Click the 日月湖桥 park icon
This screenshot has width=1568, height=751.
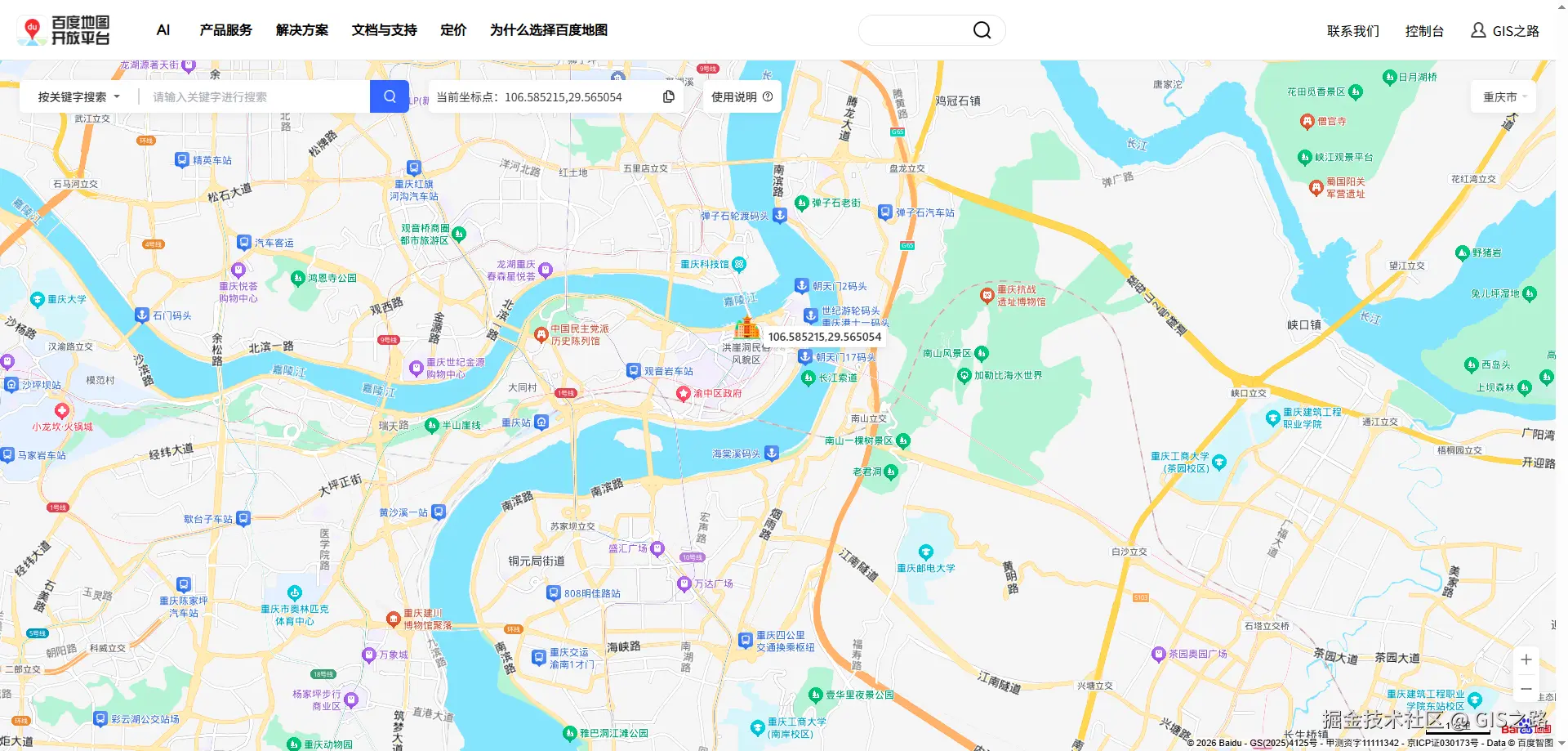pyautogui.click(x=1389, y=77)
